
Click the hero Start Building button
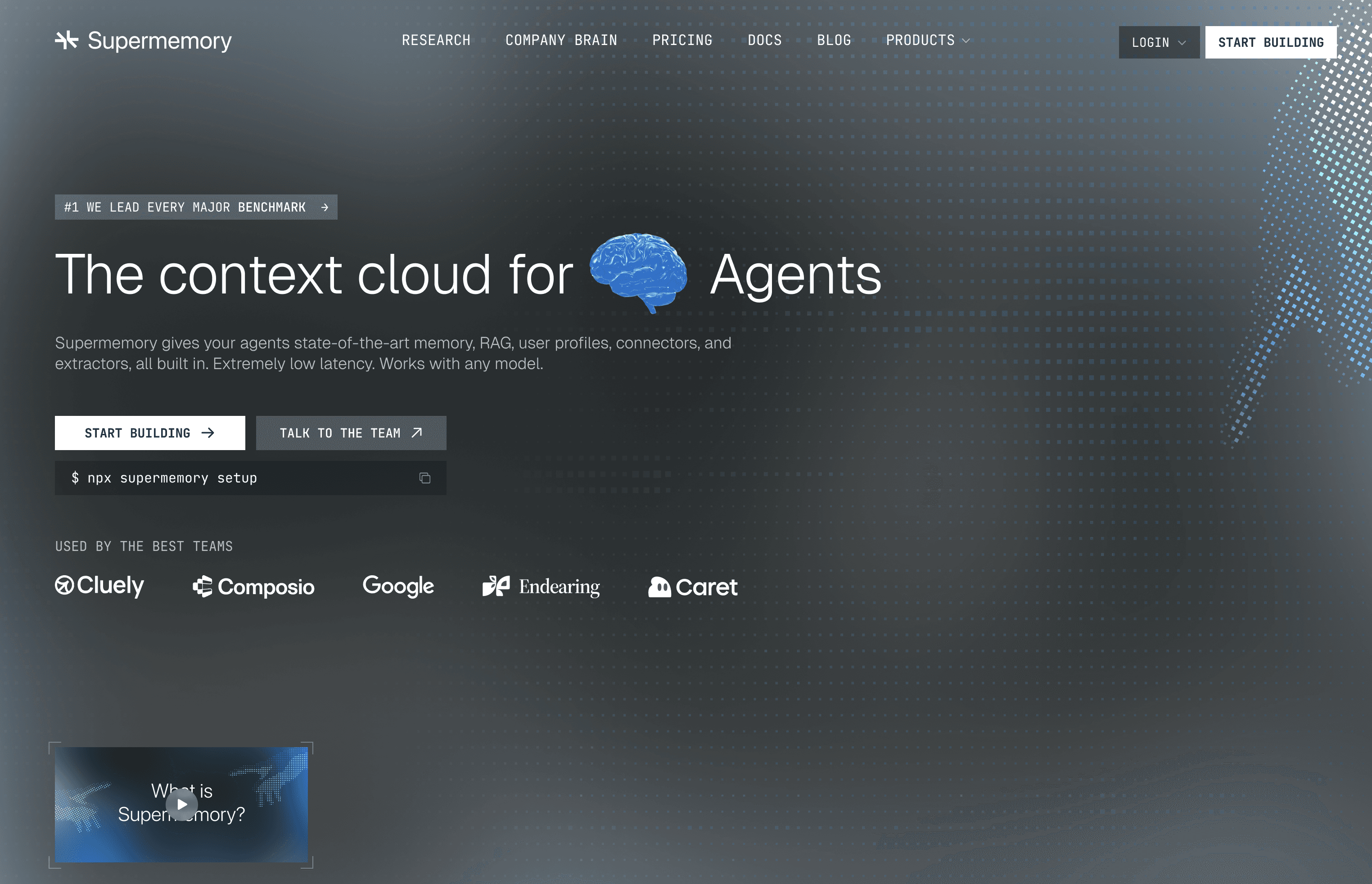click(150, 433)
